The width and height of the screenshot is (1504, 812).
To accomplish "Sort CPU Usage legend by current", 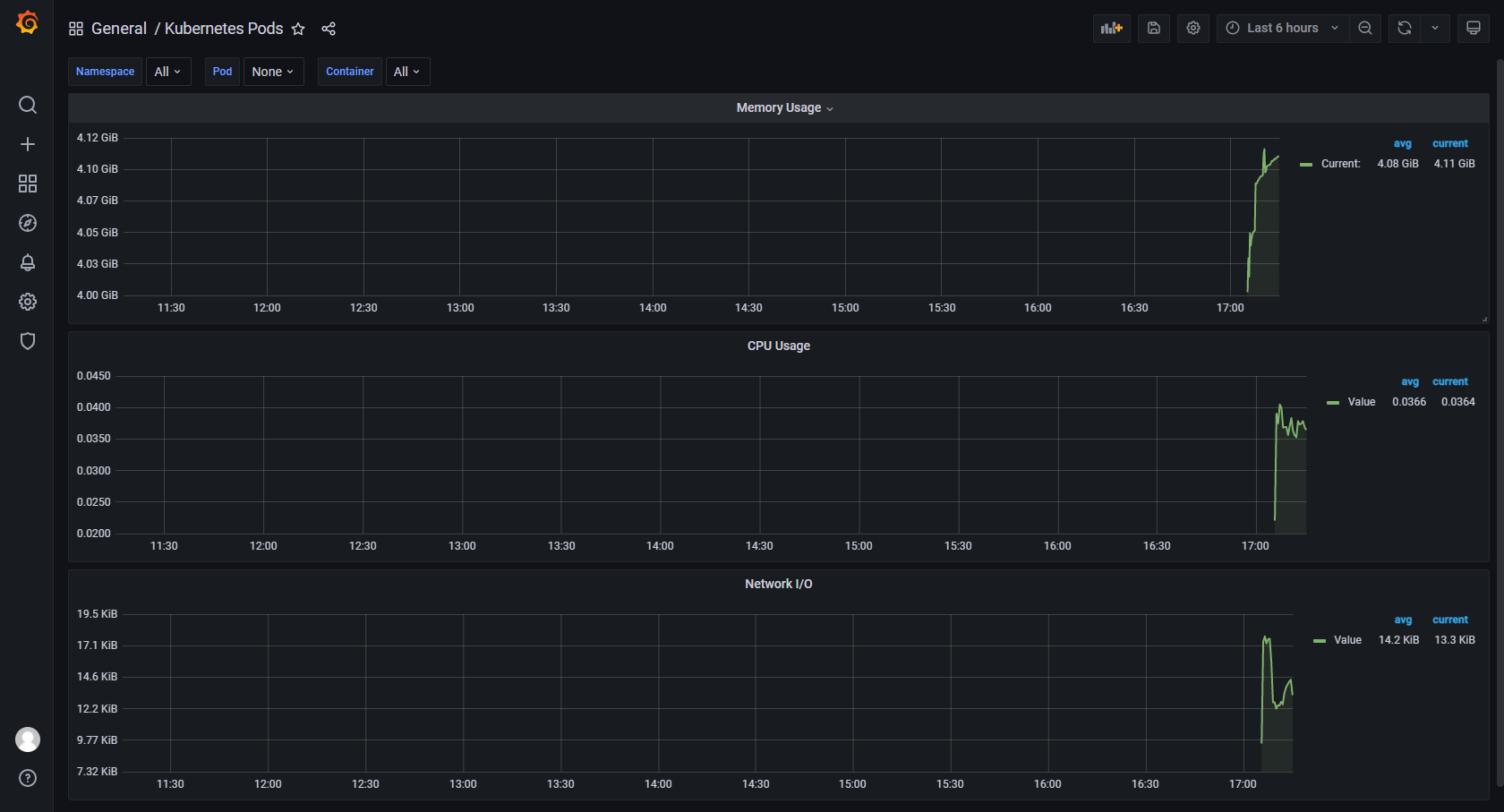I will point(1450,381).
